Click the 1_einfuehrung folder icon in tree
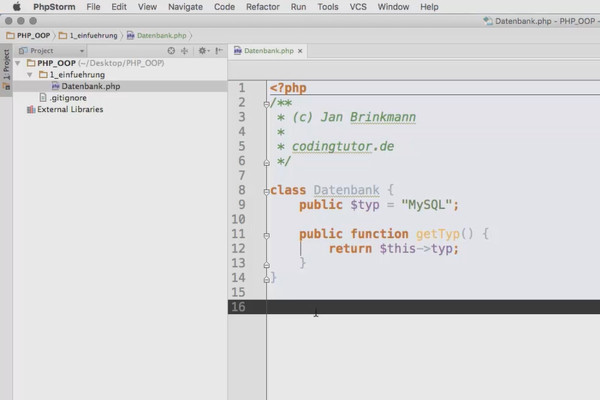 43,74
